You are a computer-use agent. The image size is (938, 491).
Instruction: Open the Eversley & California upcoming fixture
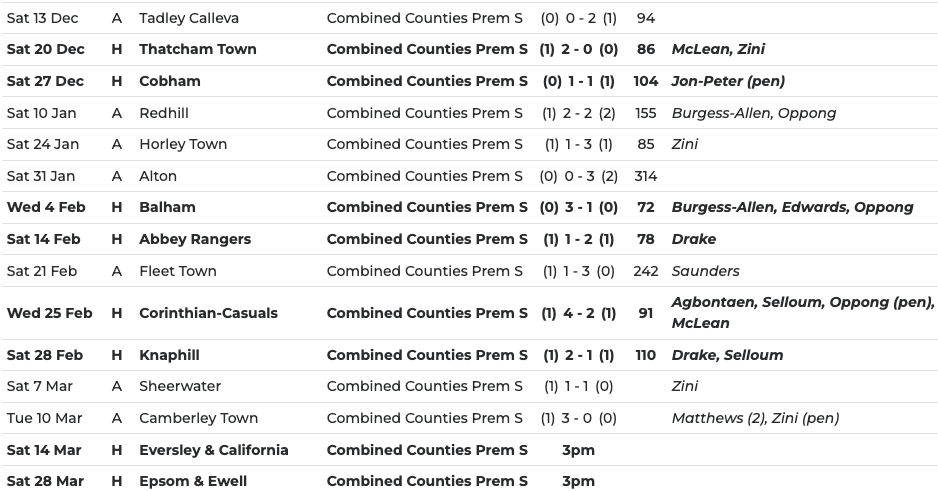click(213, 450)
